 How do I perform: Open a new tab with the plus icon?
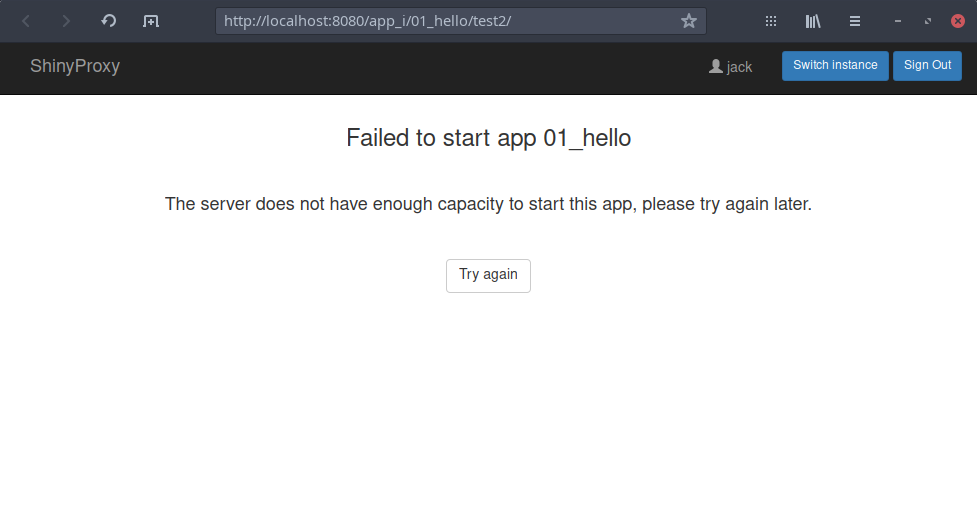pos(151,21)
